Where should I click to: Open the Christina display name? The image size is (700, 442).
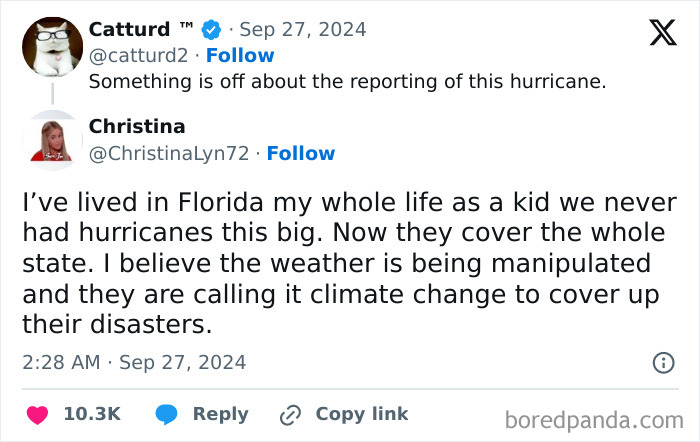pos(137,126)
